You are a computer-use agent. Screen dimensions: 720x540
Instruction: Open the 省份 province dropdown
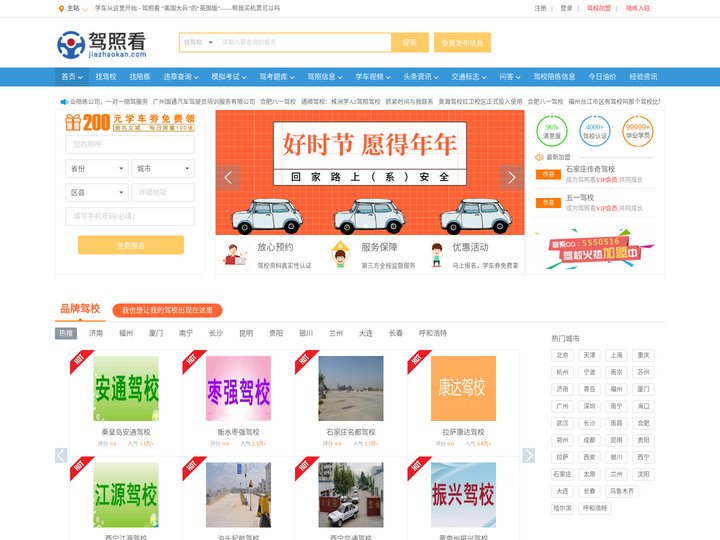[97, 169]
